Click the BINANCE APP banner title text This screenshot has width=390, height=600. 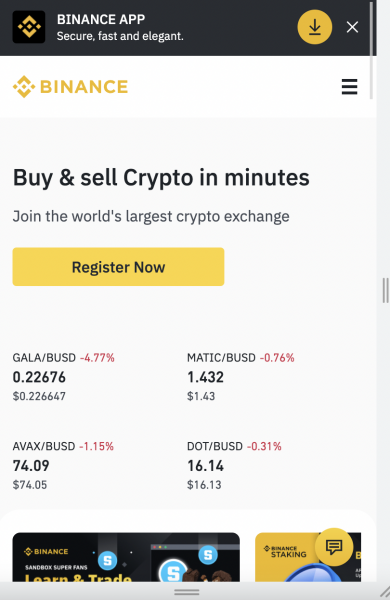(x=101, y=20)
